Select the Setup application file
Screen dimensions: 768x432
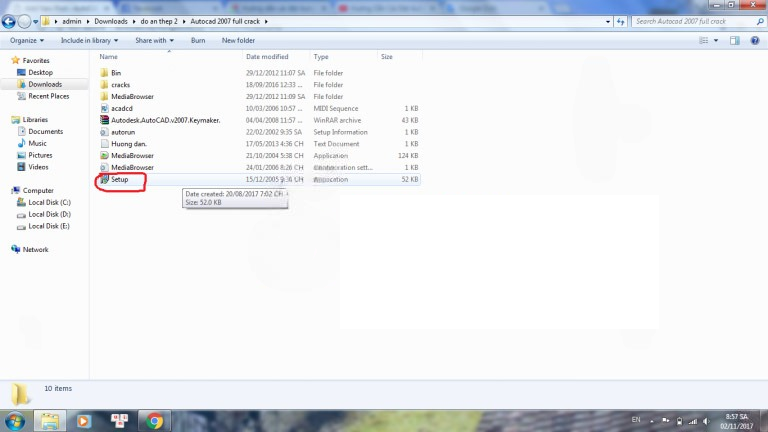pyautogui.click(x=119, y=179)
